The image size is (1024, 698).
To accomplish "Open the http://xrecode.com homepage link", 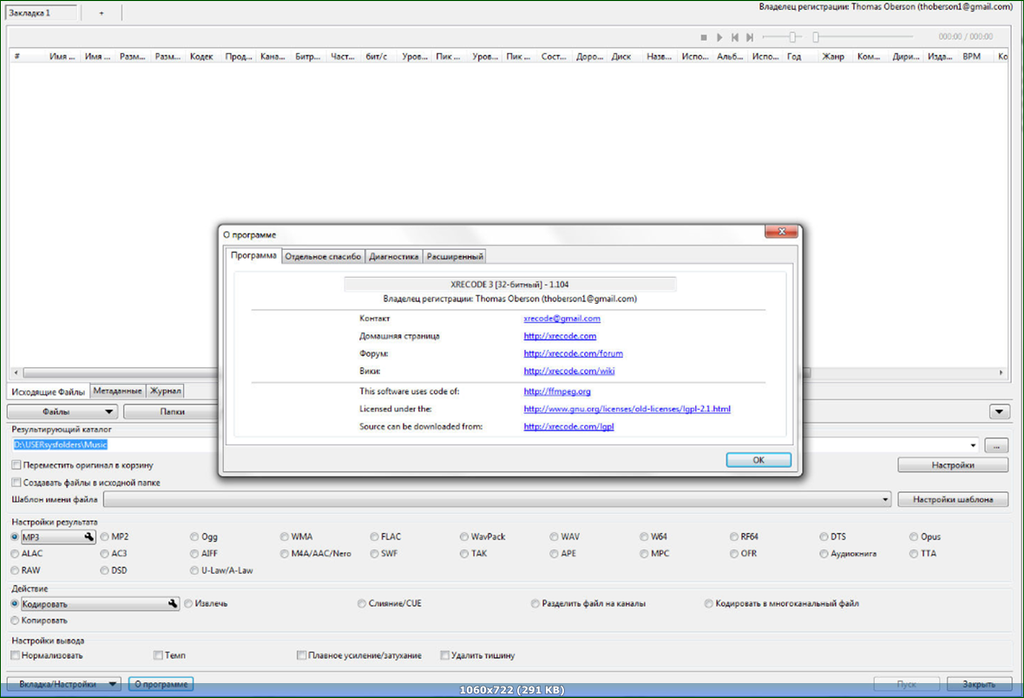I will [560, 336].
